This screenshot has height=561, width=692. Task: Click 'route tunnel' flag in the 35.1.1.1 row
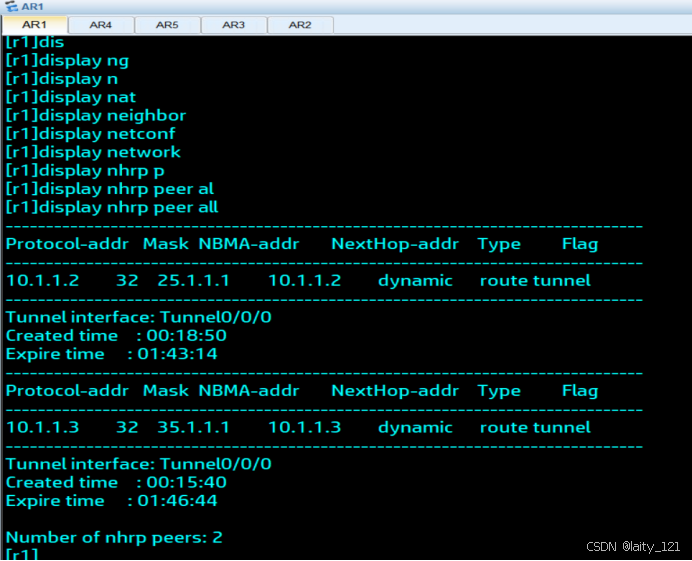535,427
